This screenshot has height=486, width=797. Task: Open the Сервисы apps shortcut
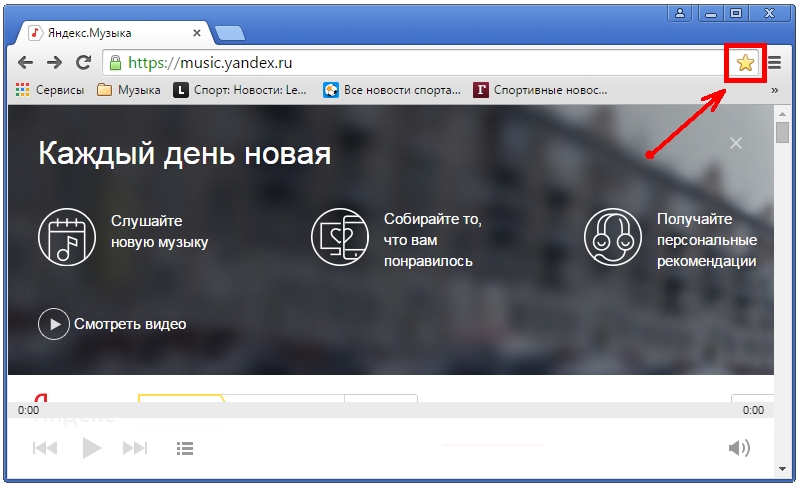click(50, 90)
